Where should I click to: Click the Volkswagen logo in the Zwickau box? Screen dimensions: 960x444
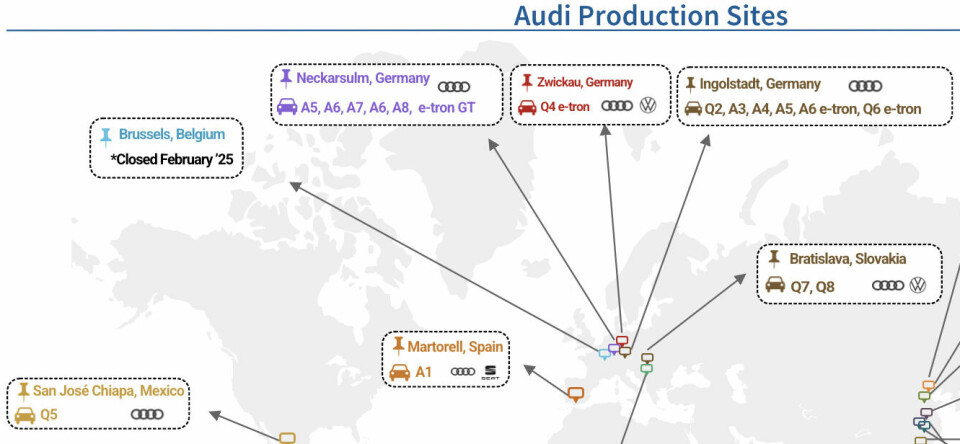coord(648,106)
